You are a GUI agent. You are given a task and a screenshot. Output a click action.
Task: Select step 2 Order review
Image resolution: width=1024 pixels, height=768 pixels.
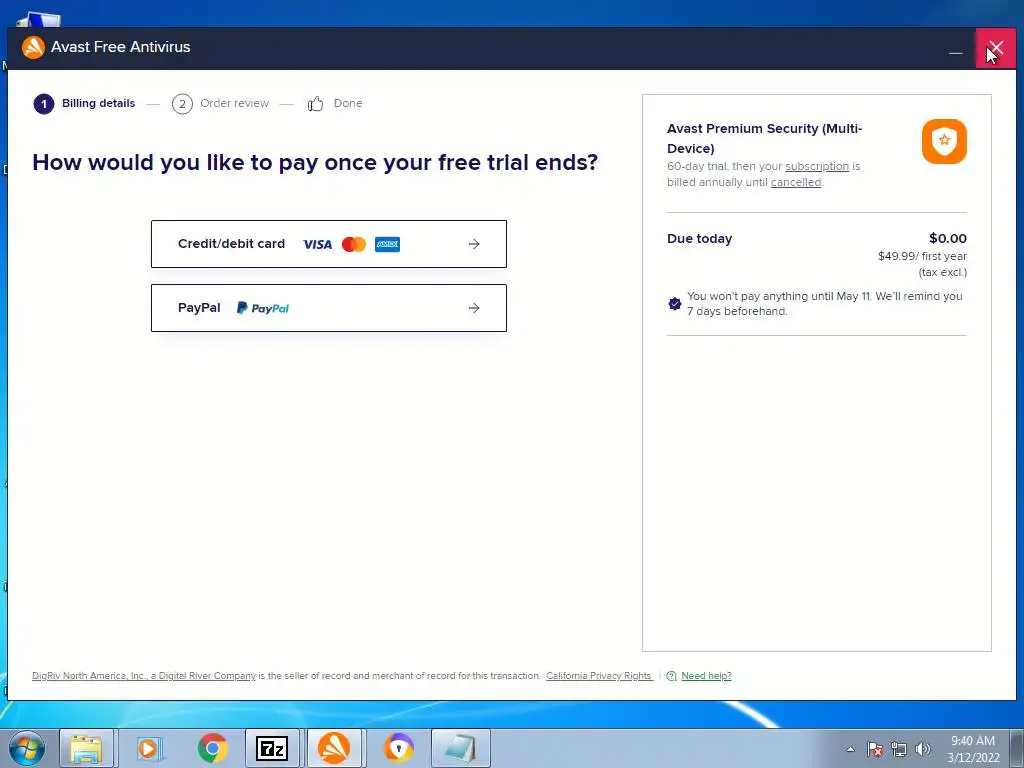(220, 103)
